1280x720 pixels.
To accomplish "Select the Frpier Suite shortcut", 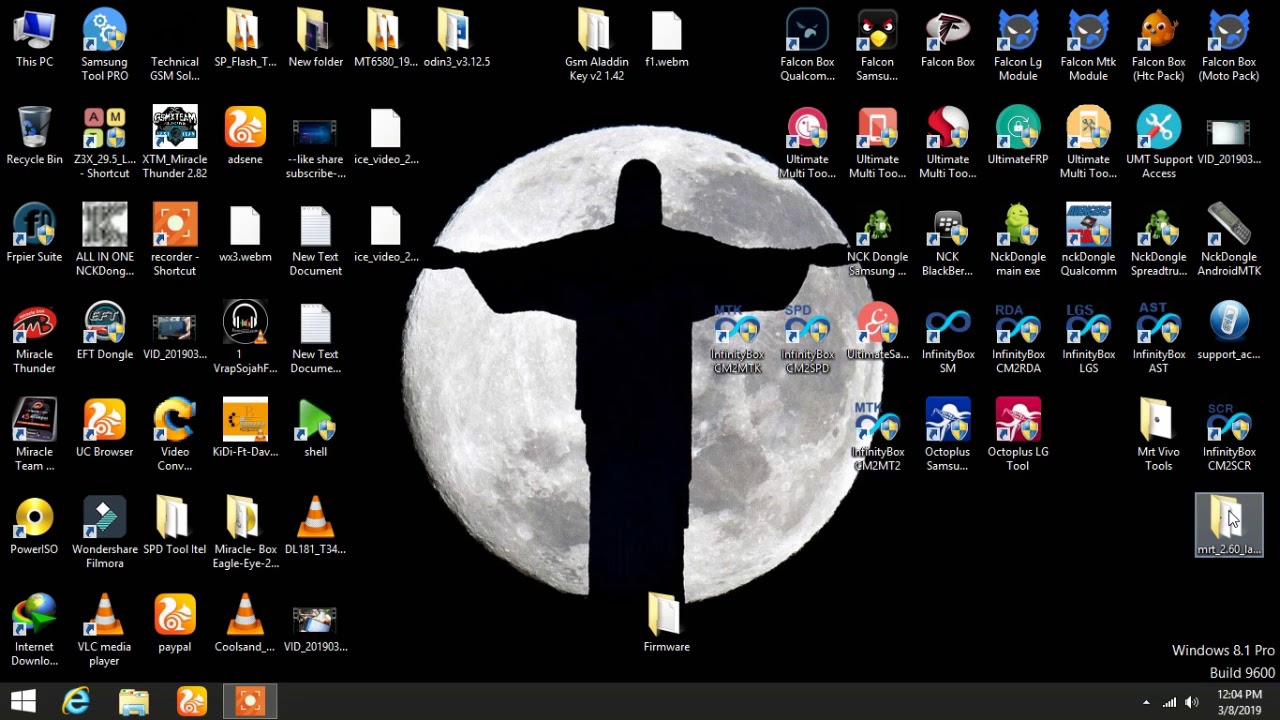I will pyautogui.click(x=34, y=235).
